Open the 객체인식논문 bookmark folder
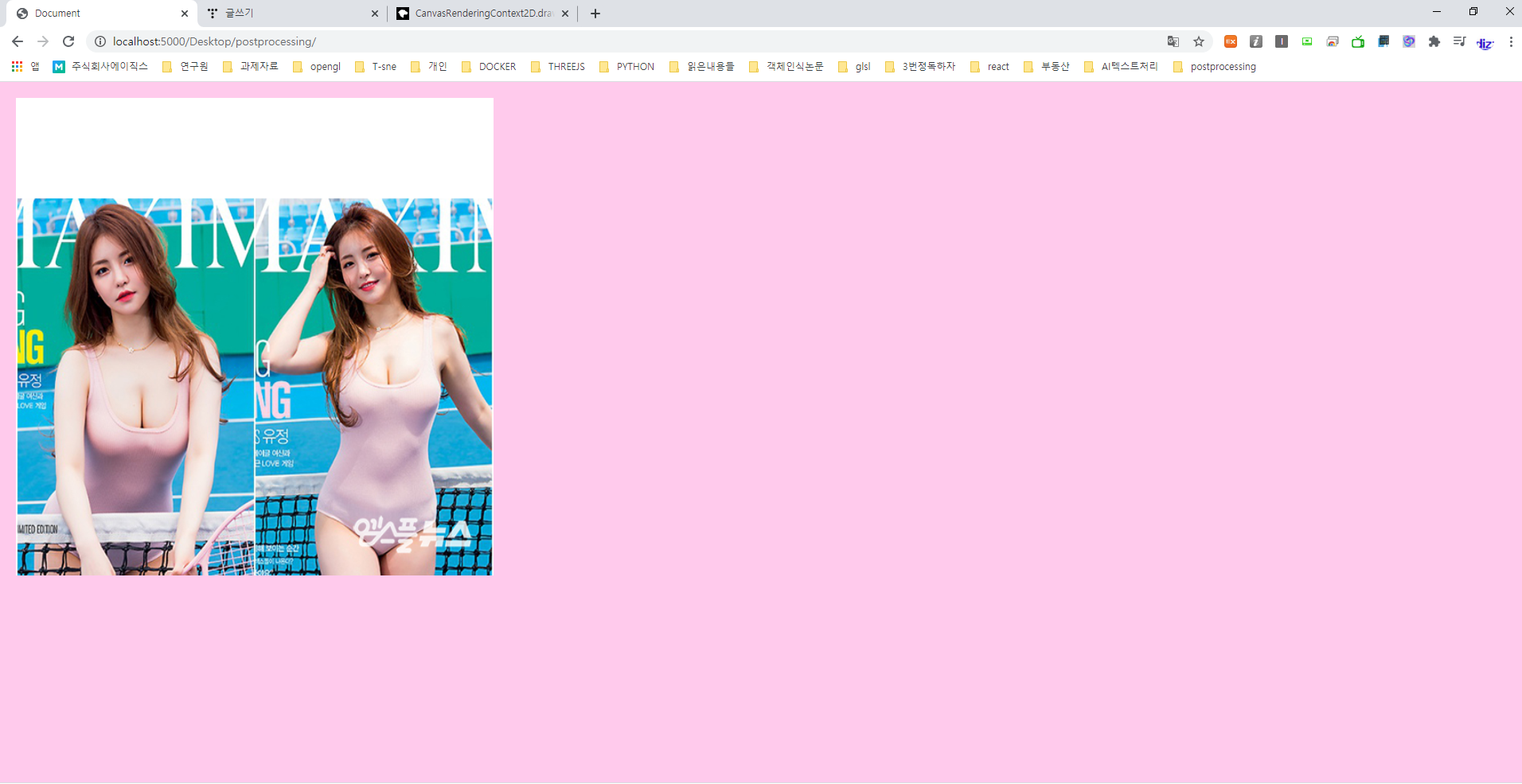This screenshot has width=1522, height=784. (x=786, y=67)
